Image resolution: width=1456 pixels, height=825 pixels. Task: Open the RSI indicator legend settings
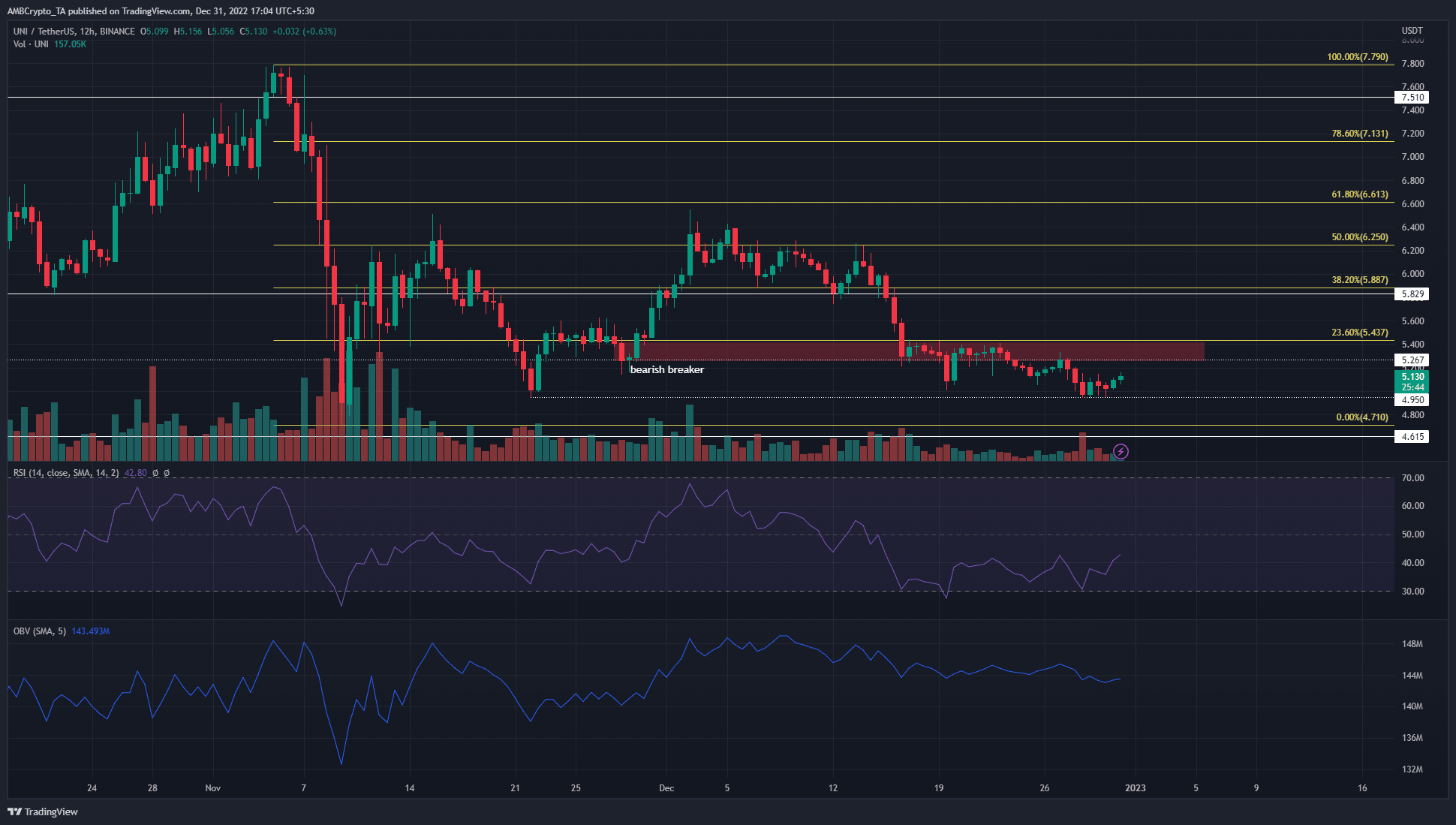(66, 473)
